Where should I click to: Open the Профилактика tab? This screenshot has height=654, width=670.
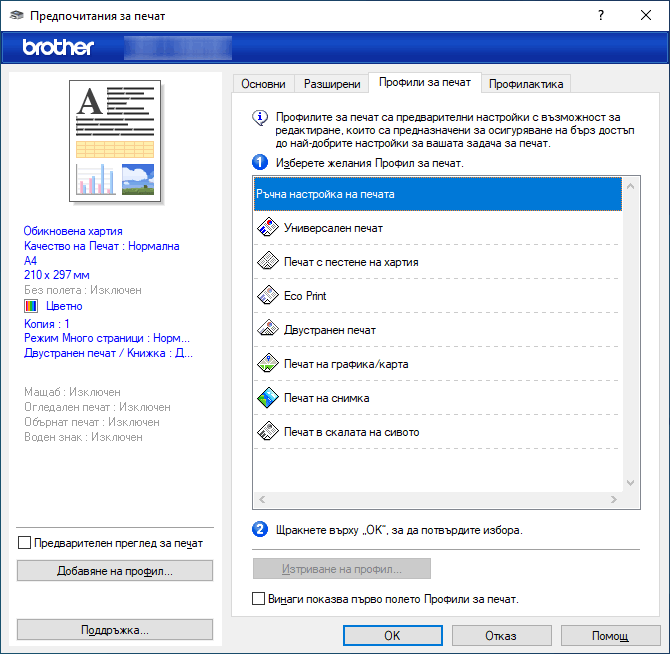(526, 84)
